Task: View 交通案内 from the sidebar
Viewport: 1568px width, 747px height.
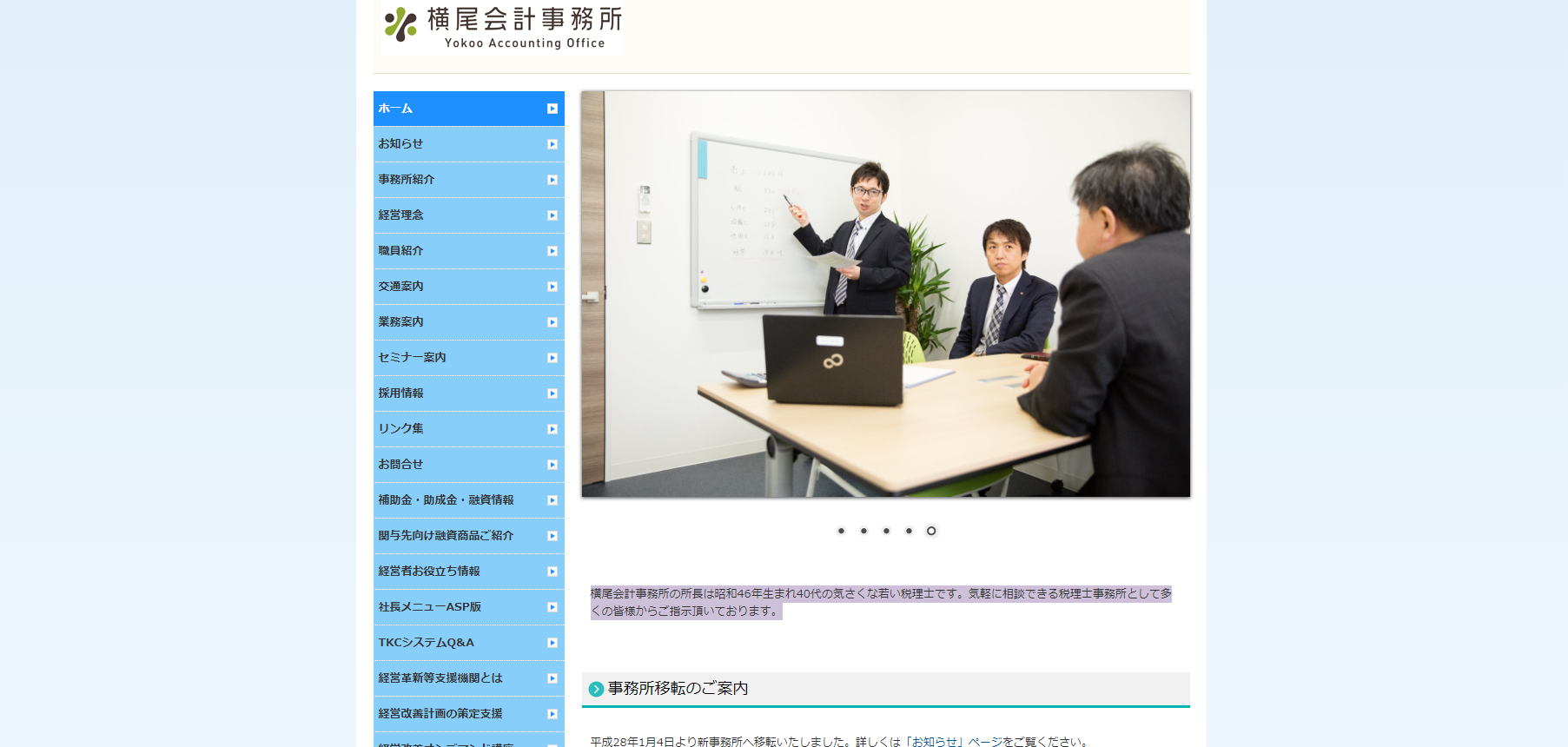Action: click(469, 287)
